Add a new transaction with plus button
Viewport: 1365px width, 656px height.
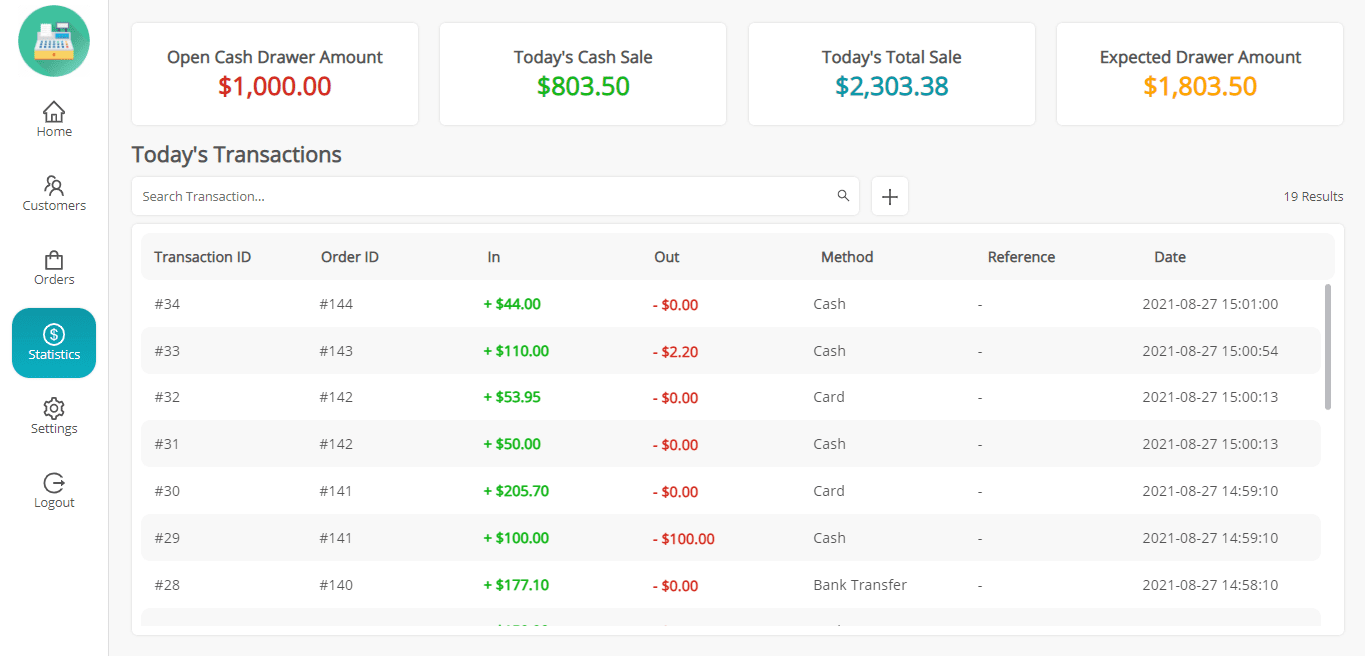[x=889, y=196]
